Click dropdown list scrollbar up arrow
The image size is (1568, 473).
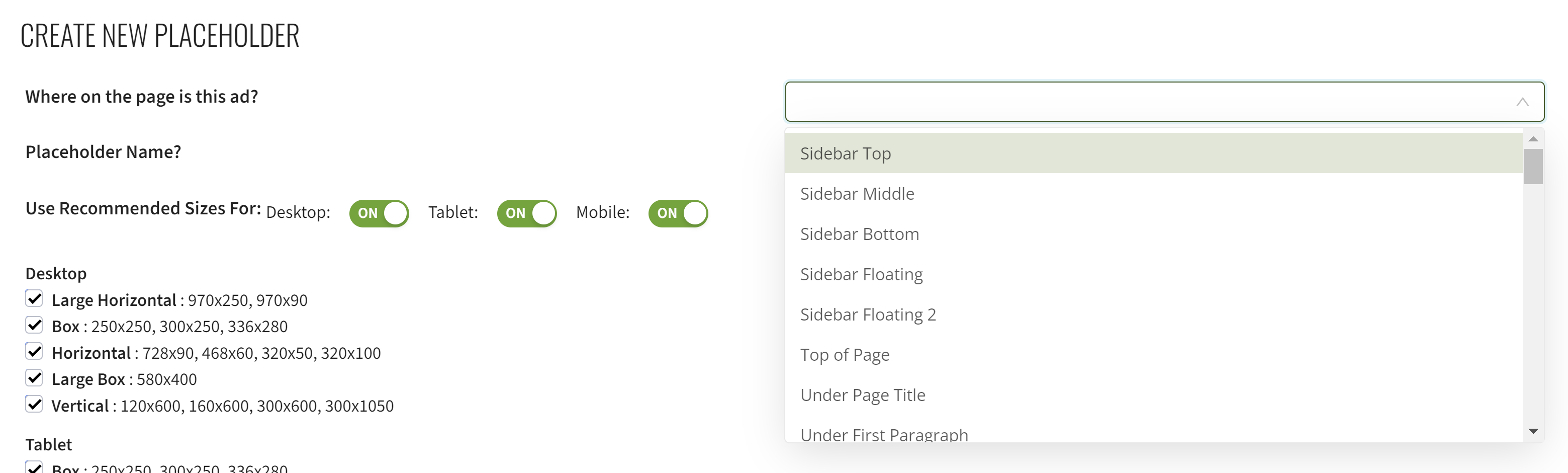(x=1533, y=139)
